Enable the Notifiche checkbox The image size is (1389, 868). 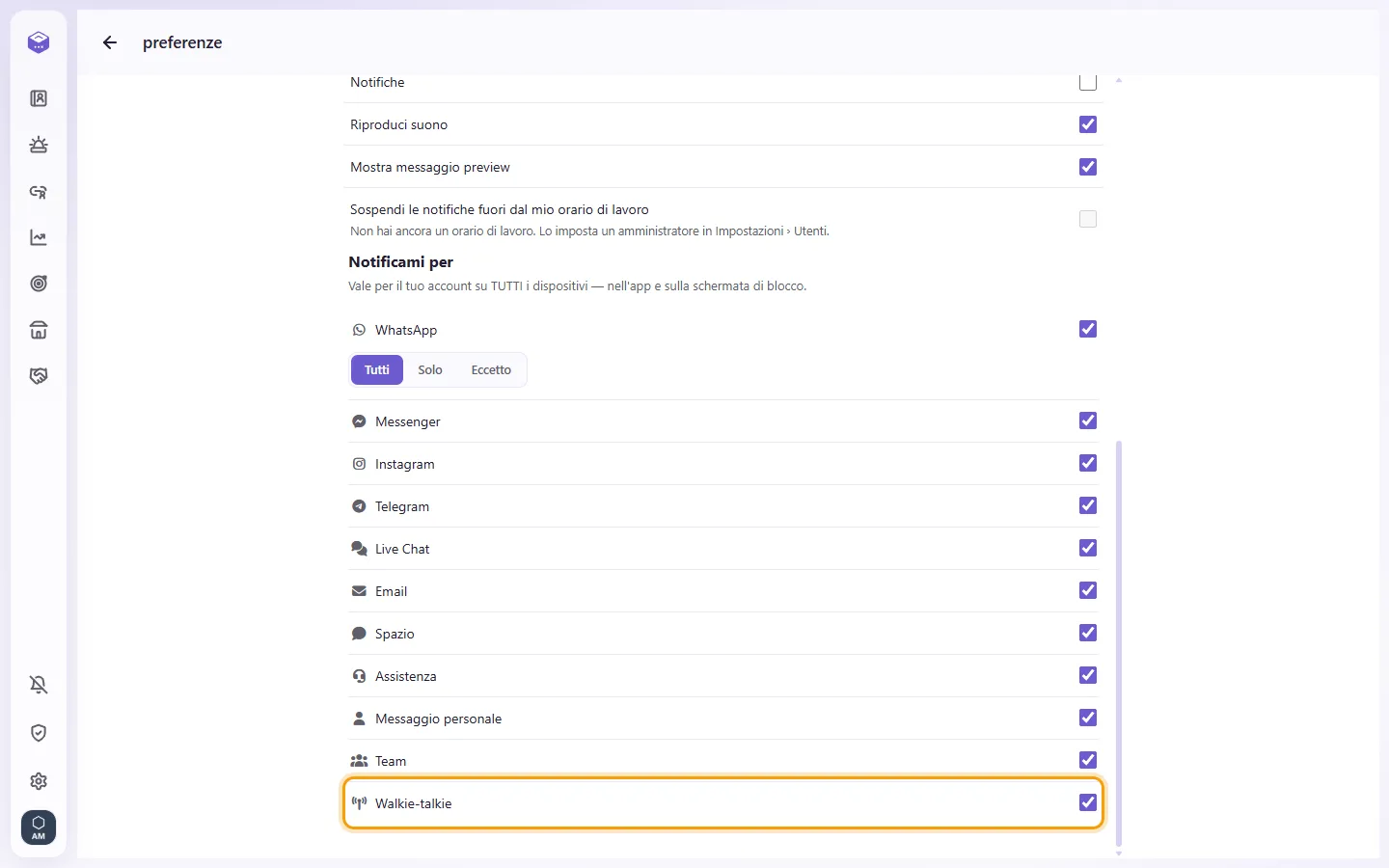[1088, 82]
